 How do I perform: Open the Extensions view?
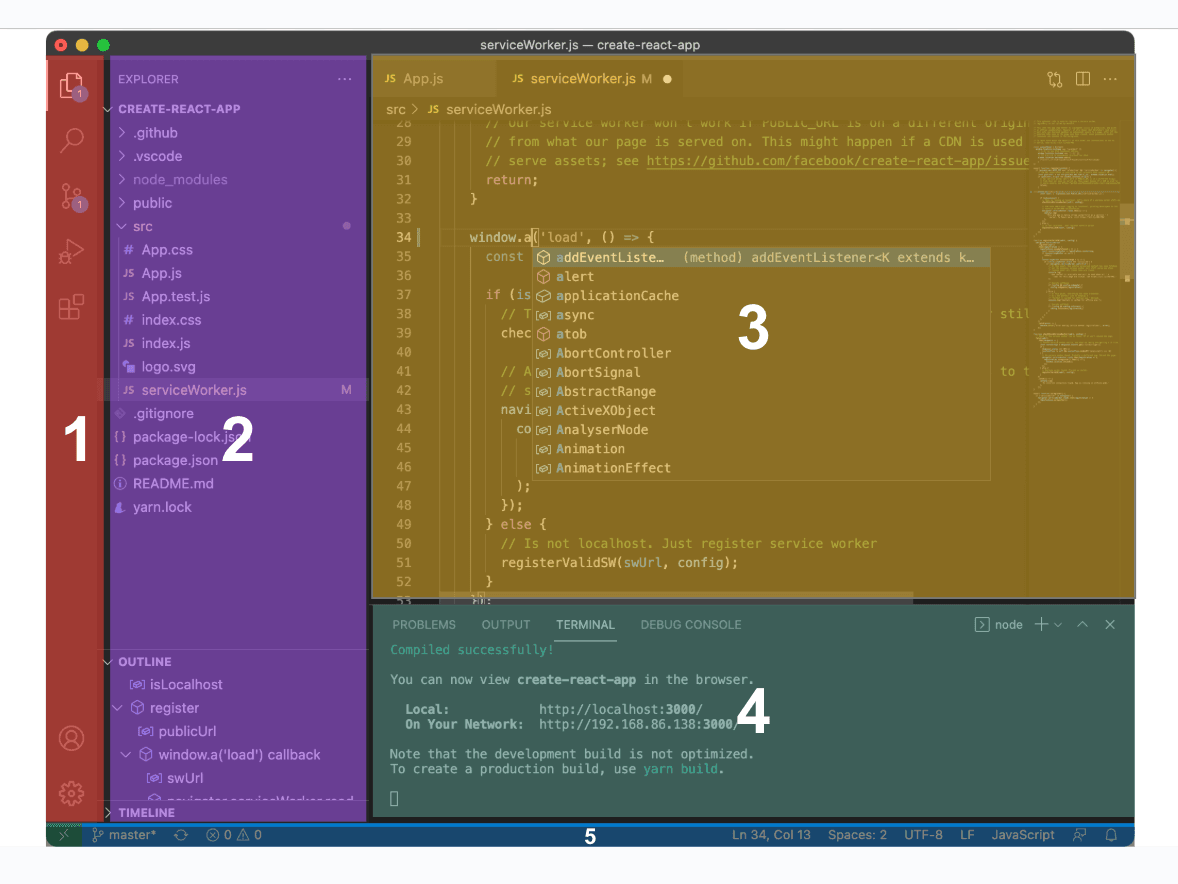pos(71,308)
